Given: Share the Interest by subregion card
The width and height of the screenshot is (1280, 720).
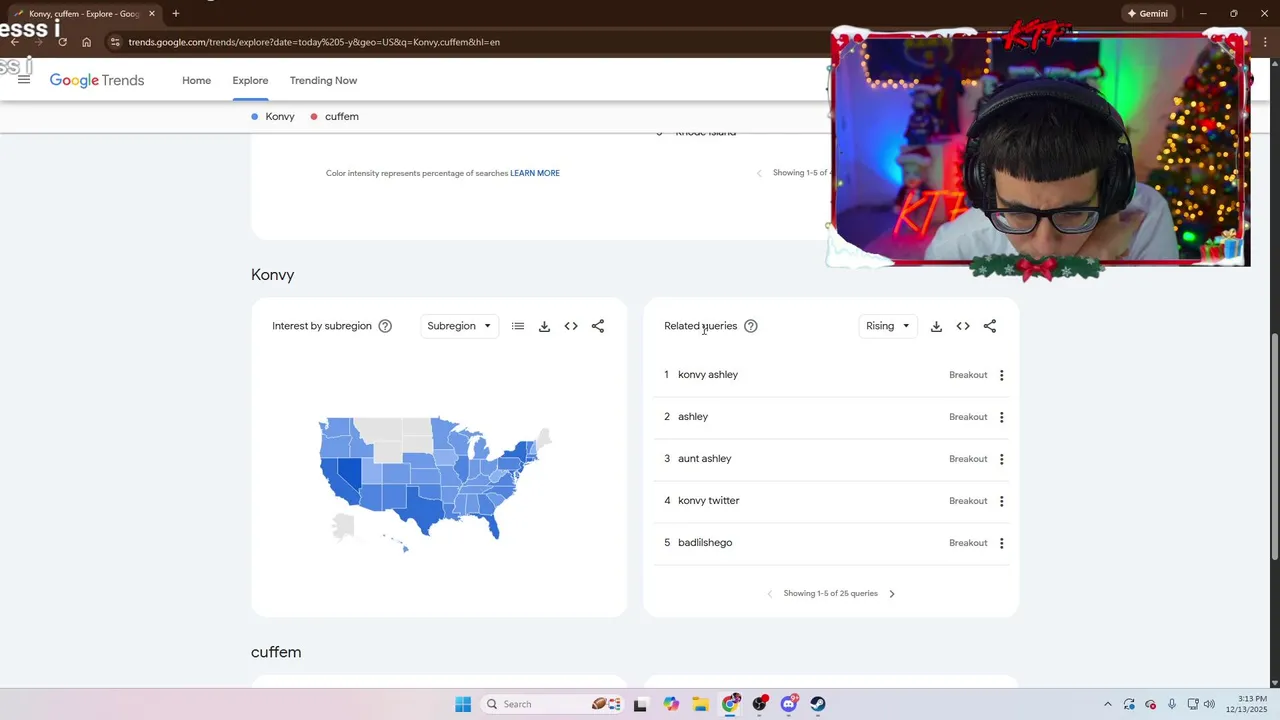Looking at the screenshot, I should click(598, 326).
